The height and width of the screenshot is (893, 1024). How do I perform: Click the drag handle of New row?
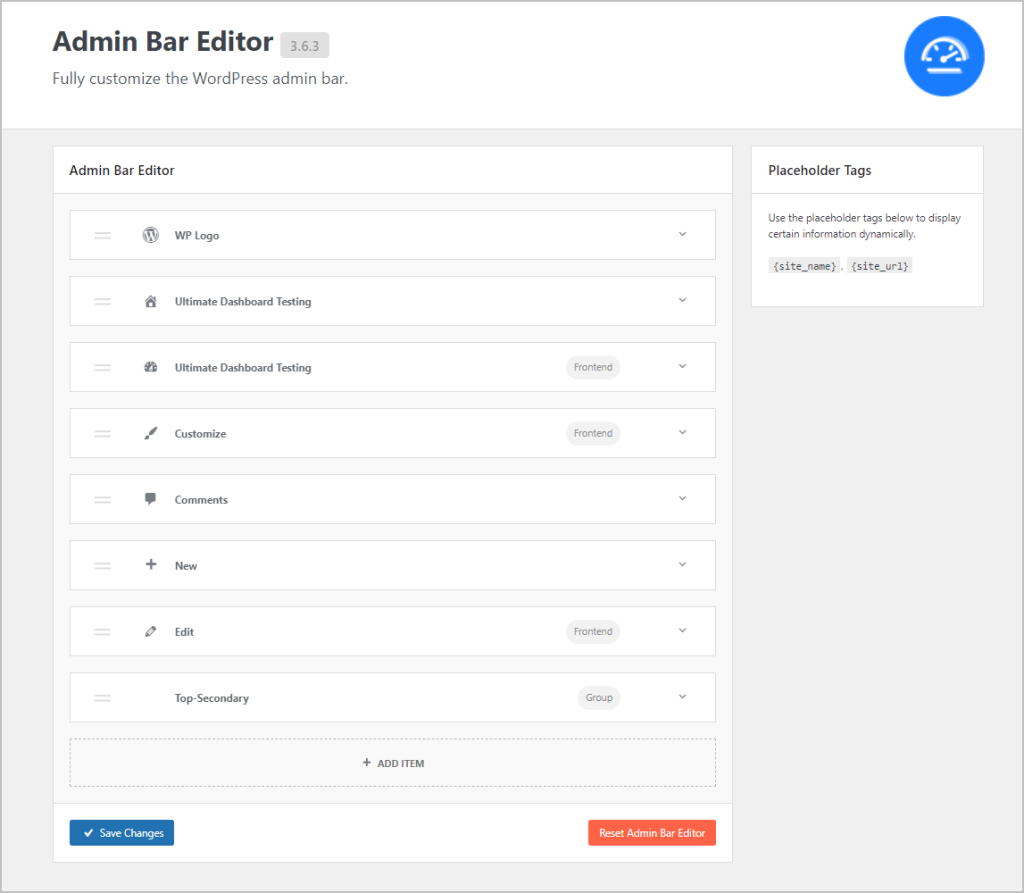click(x=103, y=566)
